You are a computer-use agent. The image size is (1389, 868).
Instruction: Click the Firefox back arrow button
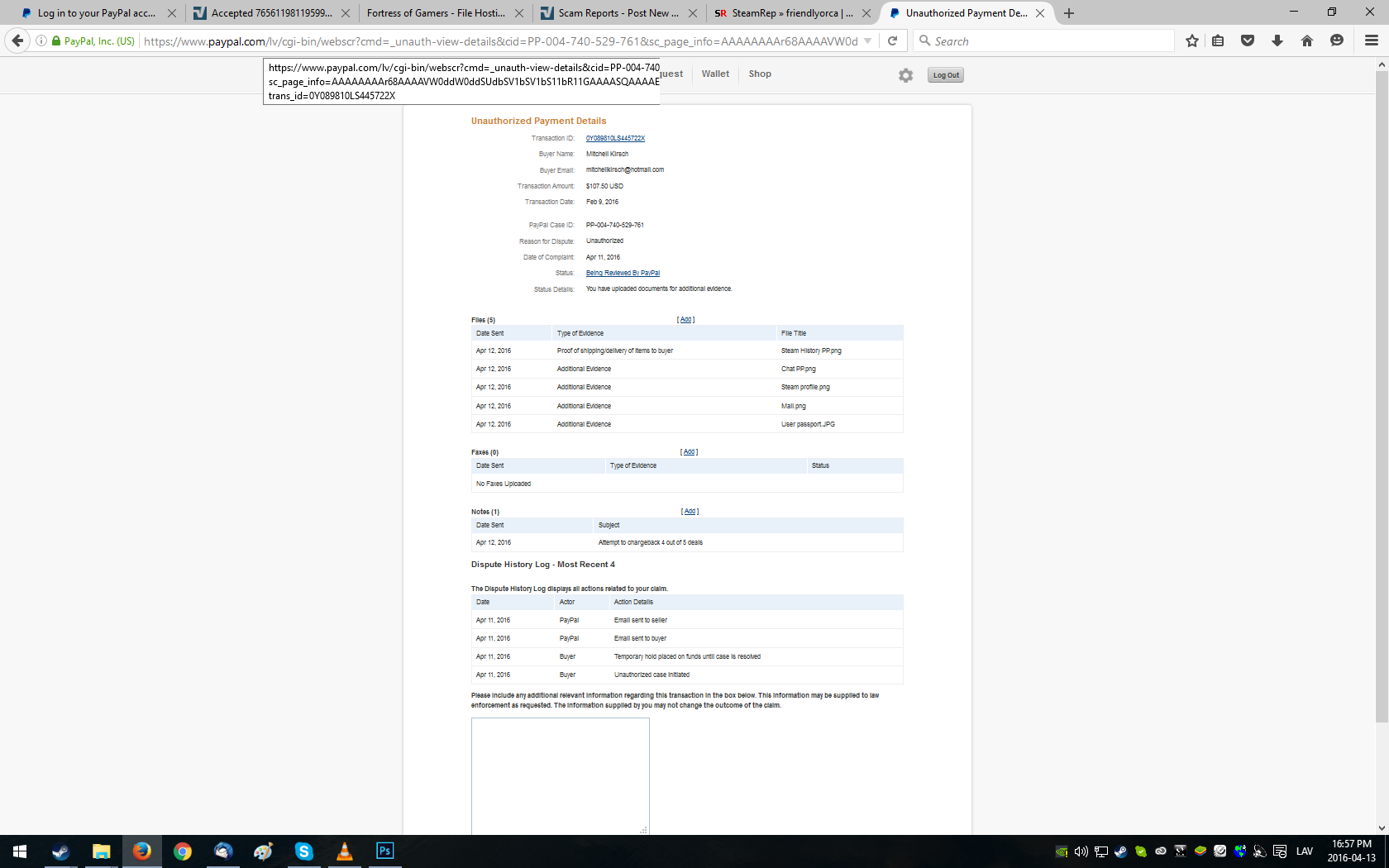[x=17, y=41]
